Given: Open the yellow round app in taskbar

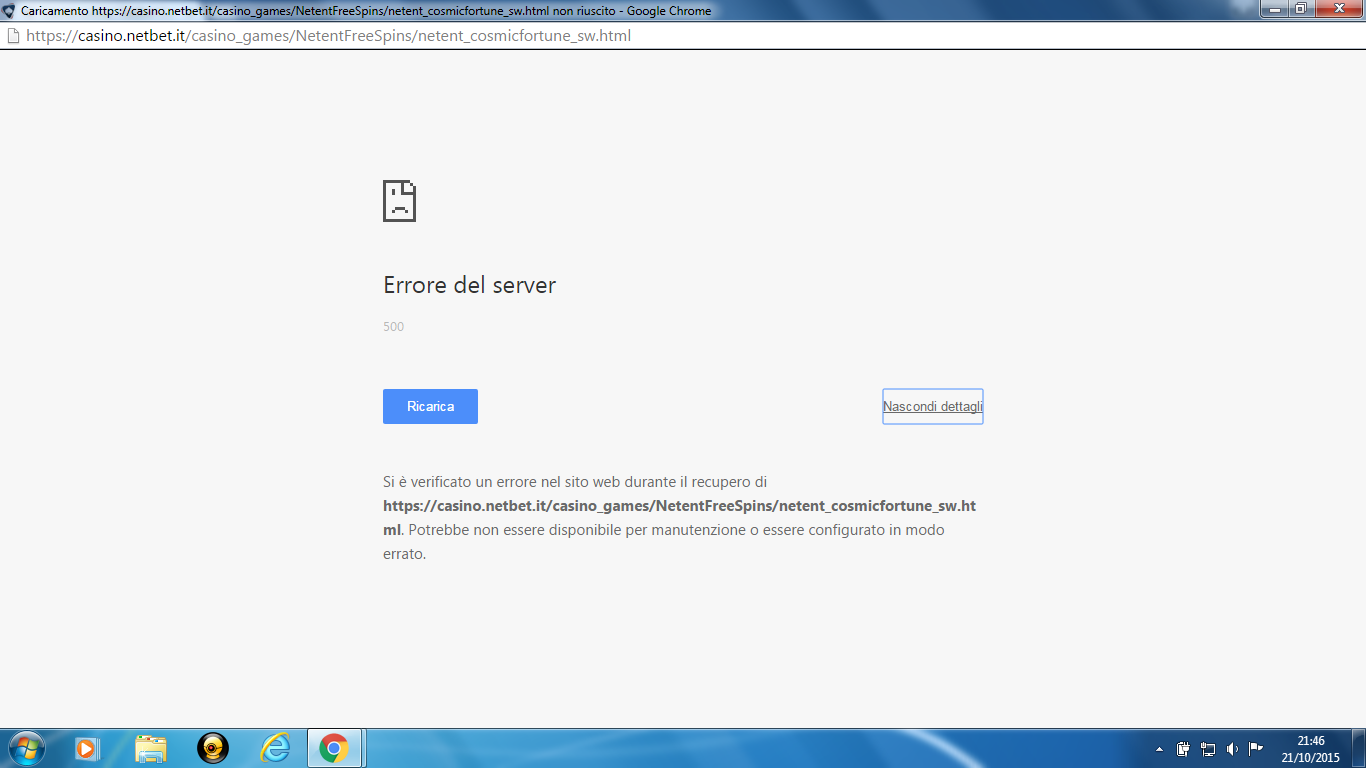Looking at the screenshot, I should click(213, 748).
